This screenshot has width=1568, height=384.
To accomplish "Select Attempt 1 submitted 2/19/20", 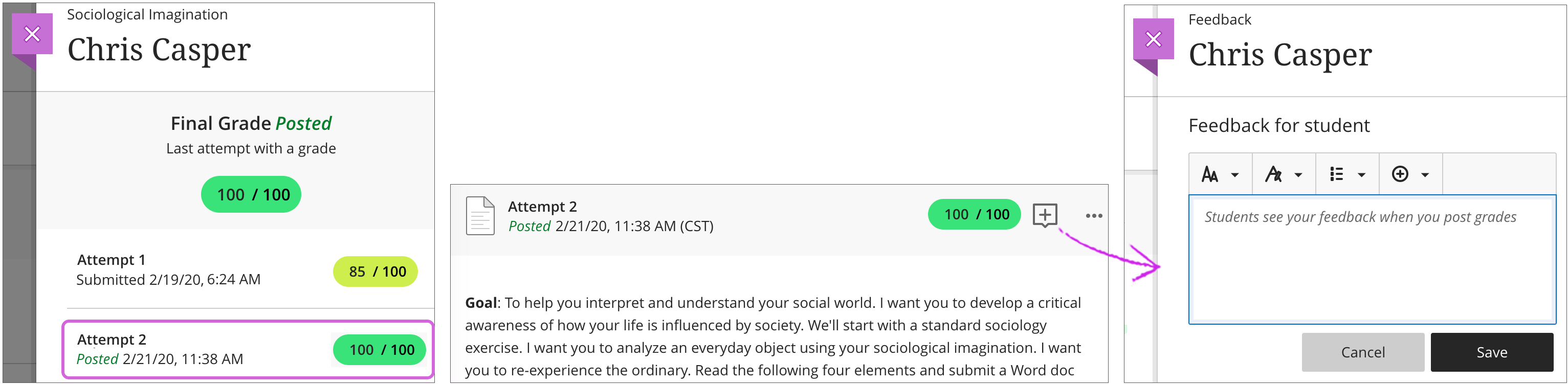I will click(183, 269).
